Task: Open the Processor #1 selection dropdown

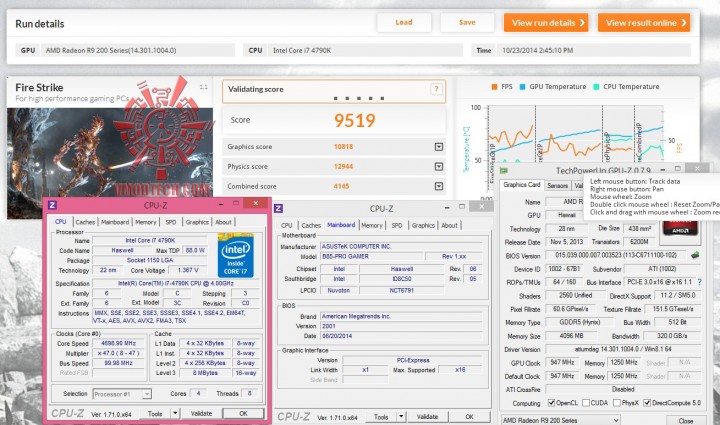Action: click(x=122, y=394)
